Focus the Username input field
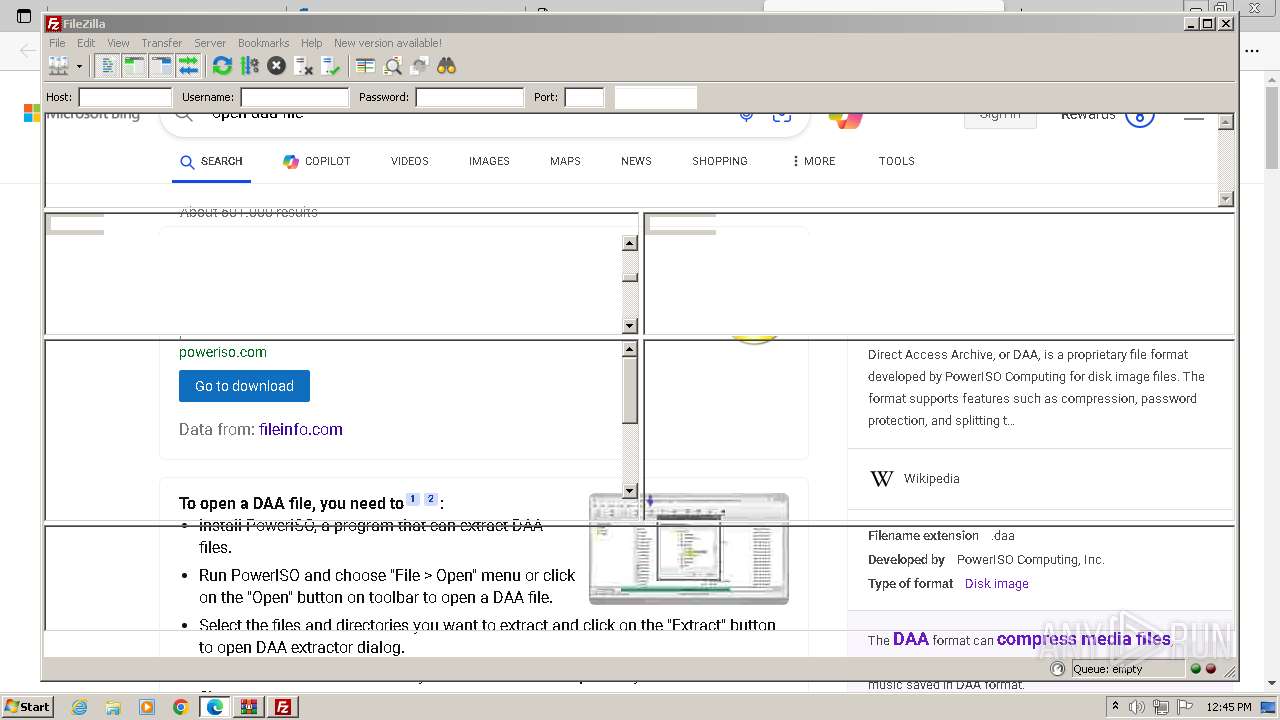Viewport: 1280px width, 720px height. click(295, 97)
